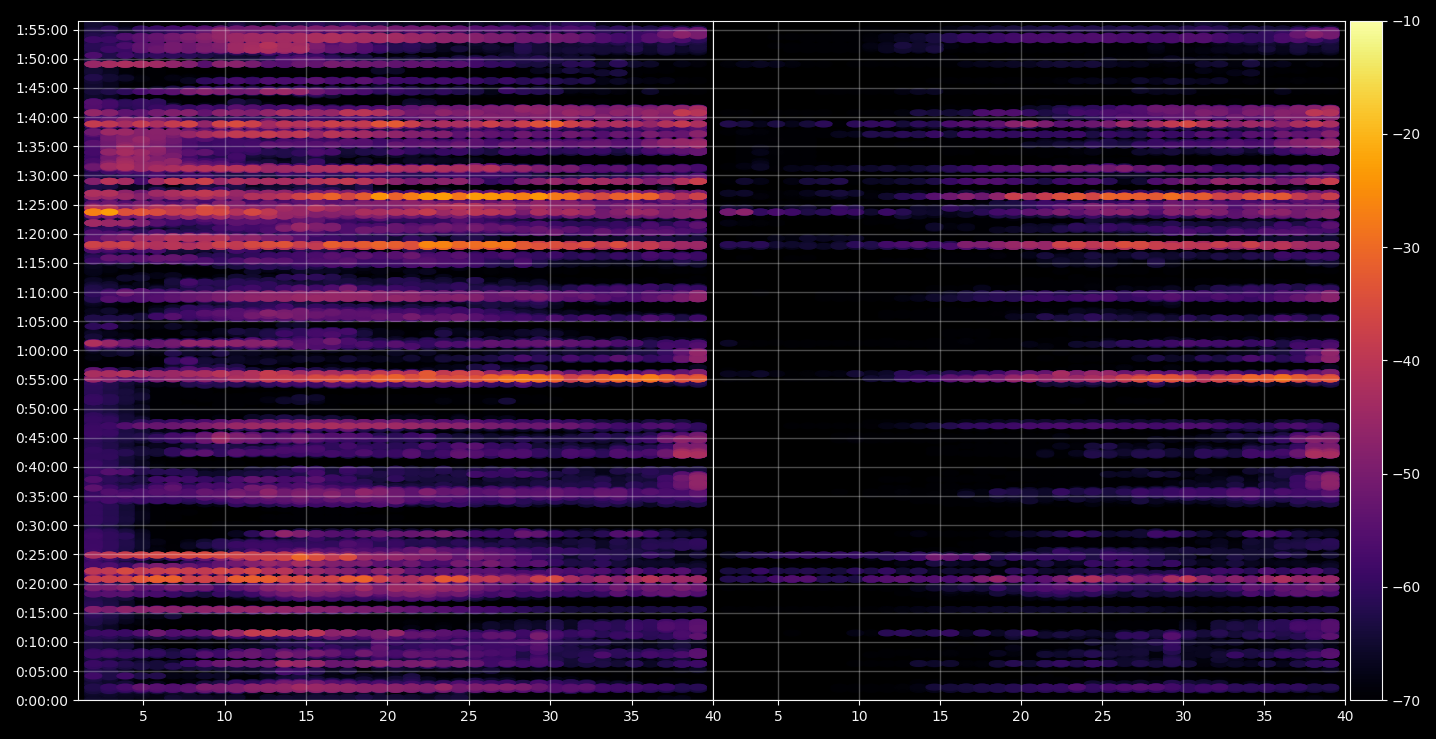Click the −50 colorbar tick label
1436x739 pixels.
(x=1405, y=473)
